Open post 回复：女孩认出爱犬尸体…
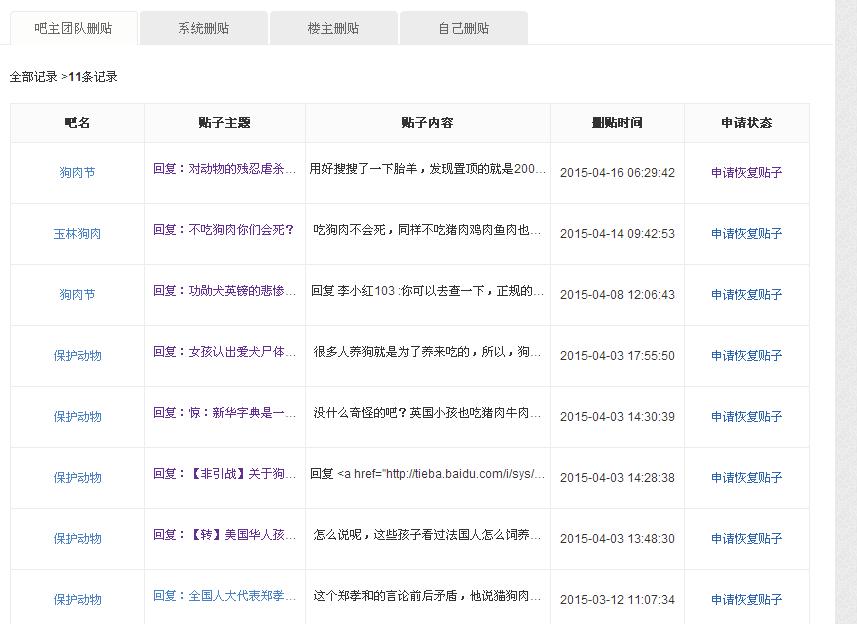This screenshot has width=857, height=624. coord(224,352)
